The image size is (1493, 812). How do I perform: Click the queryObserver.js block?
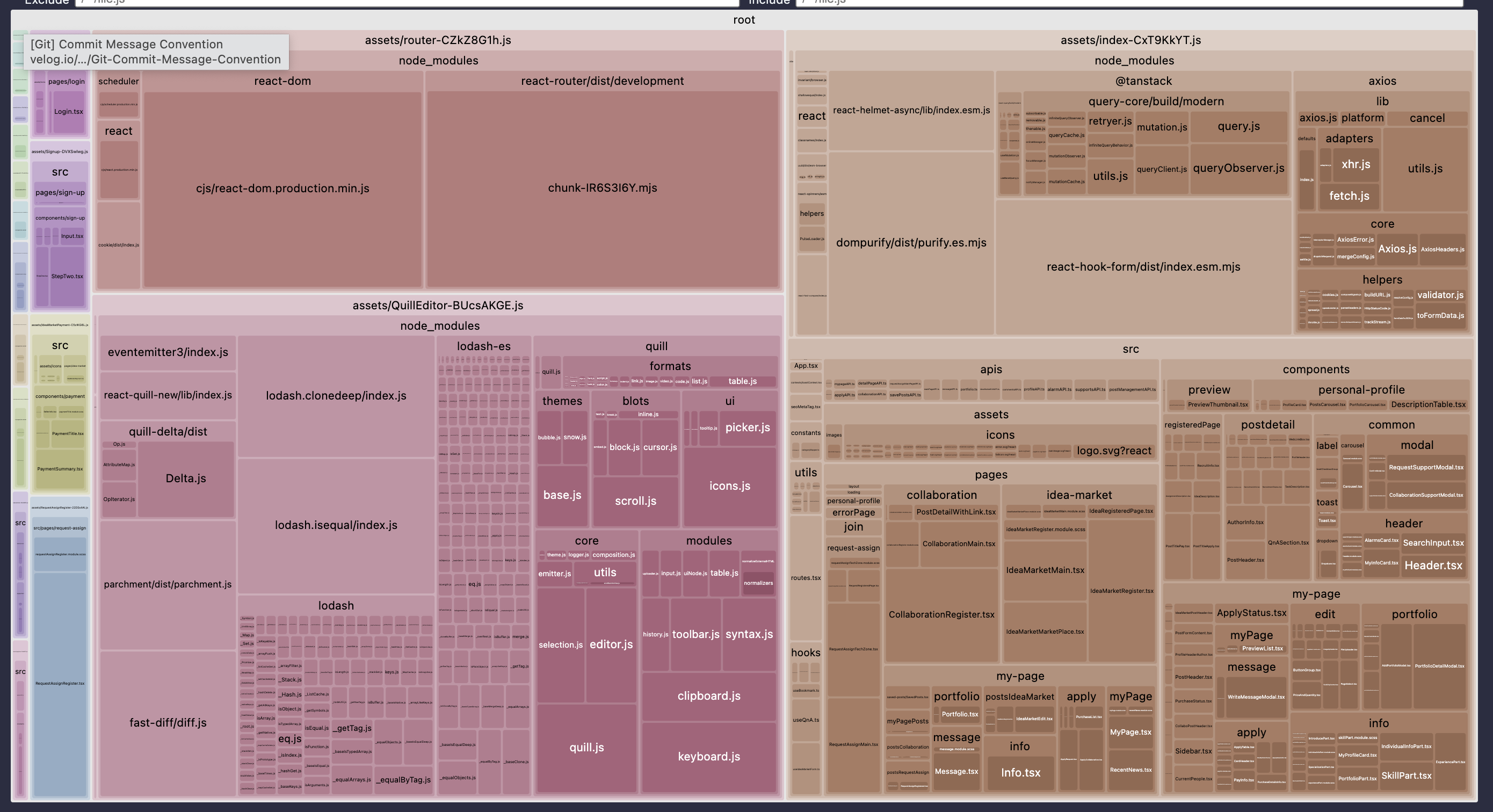click(1238, 169)
